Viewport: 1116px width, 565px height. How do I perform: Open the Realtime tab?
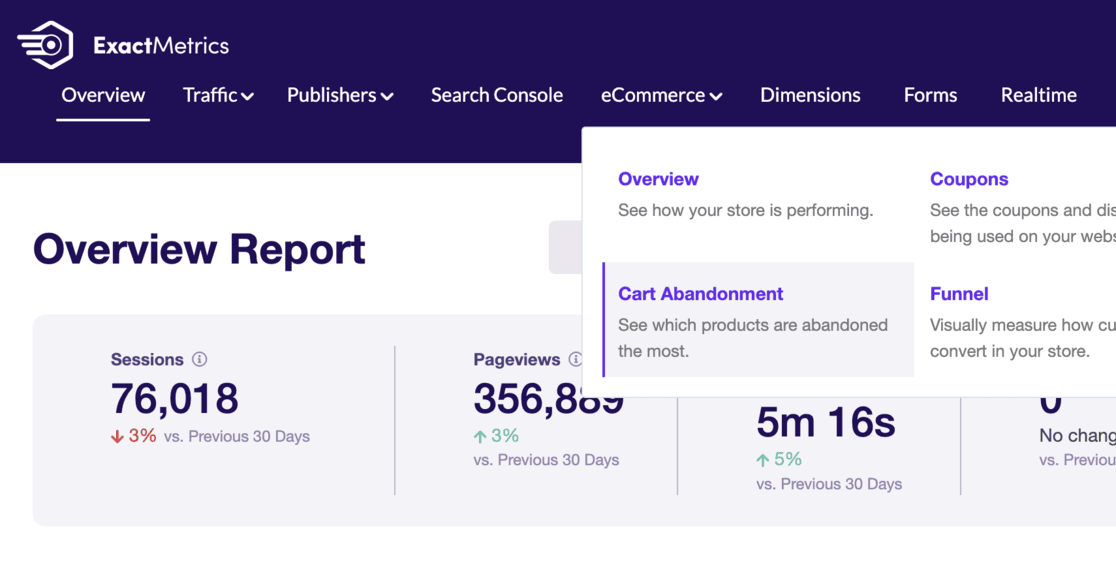coord(1038,95)
